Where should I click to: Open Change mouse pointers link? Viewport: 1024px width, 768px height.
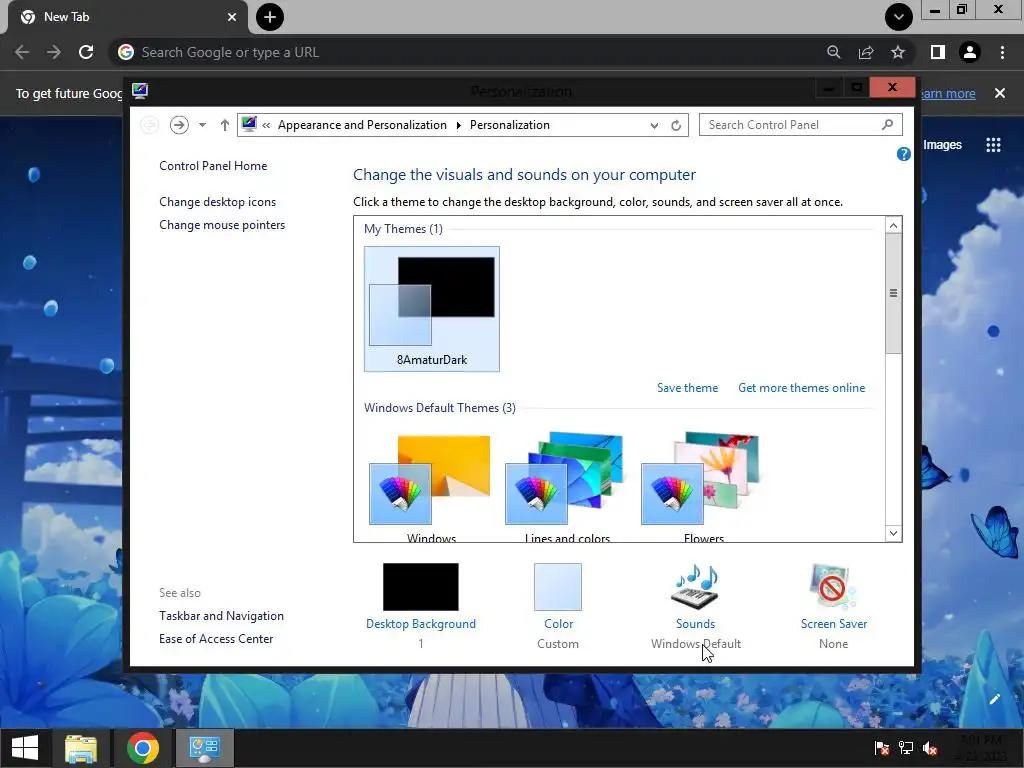click(x=222, y=225)
